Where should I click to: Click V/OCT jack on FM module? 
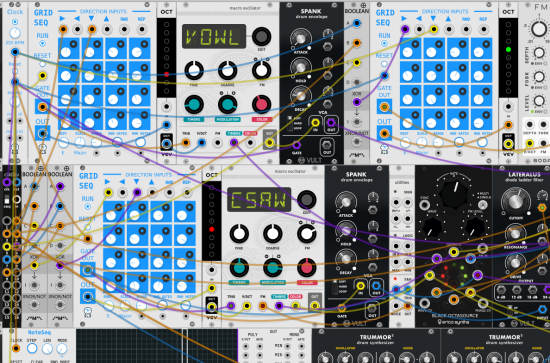529,143
